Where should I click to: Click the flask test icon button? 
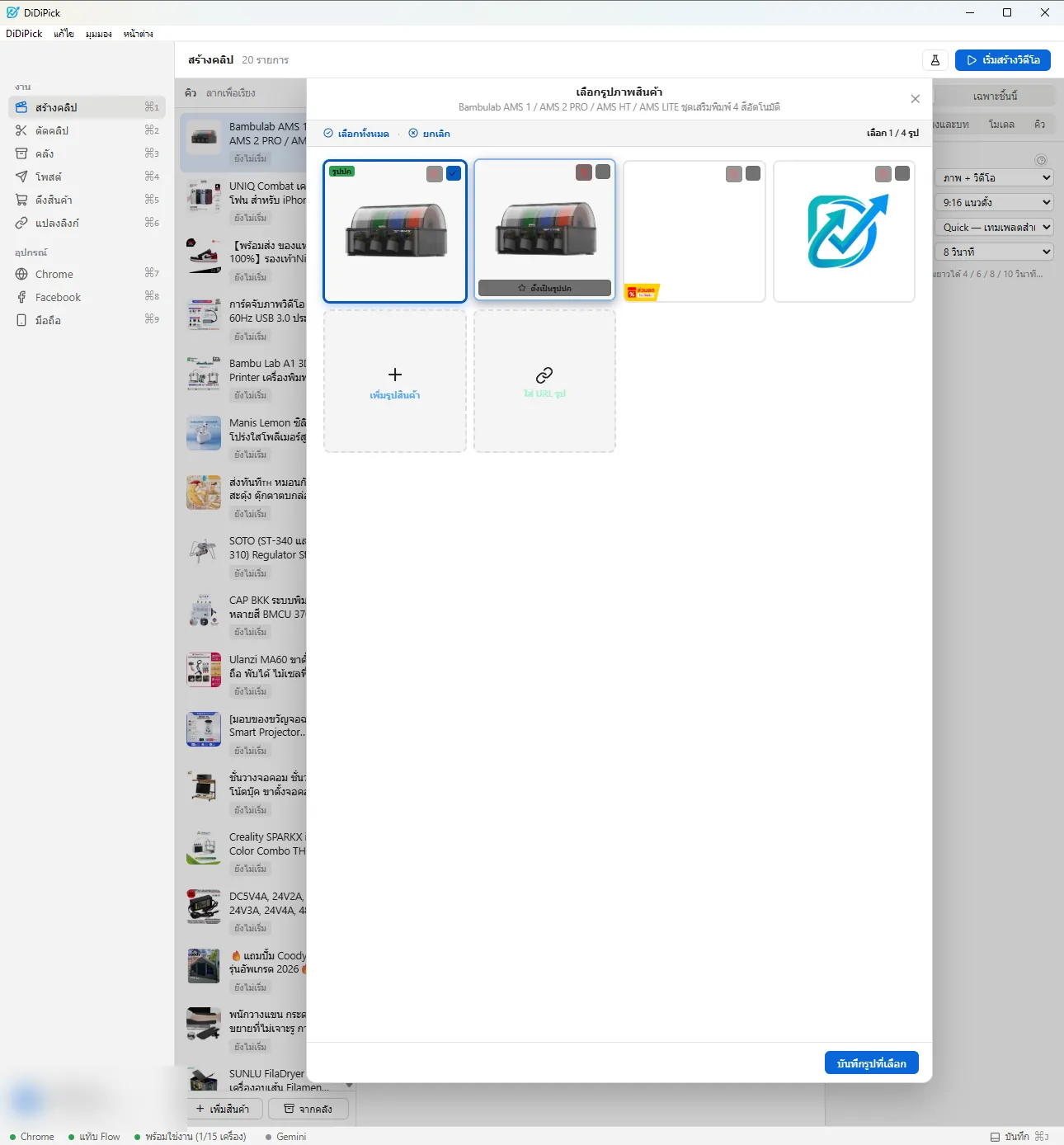coord(935,60)
